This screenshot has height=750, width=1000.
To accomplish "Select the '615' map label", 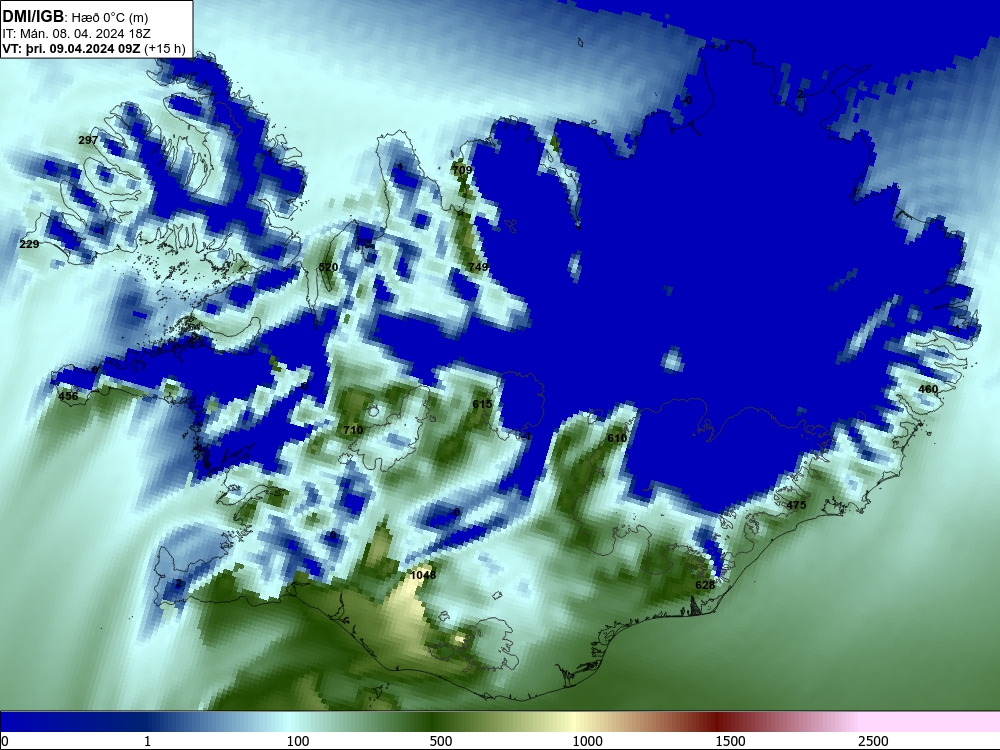I will coord(482,404).
